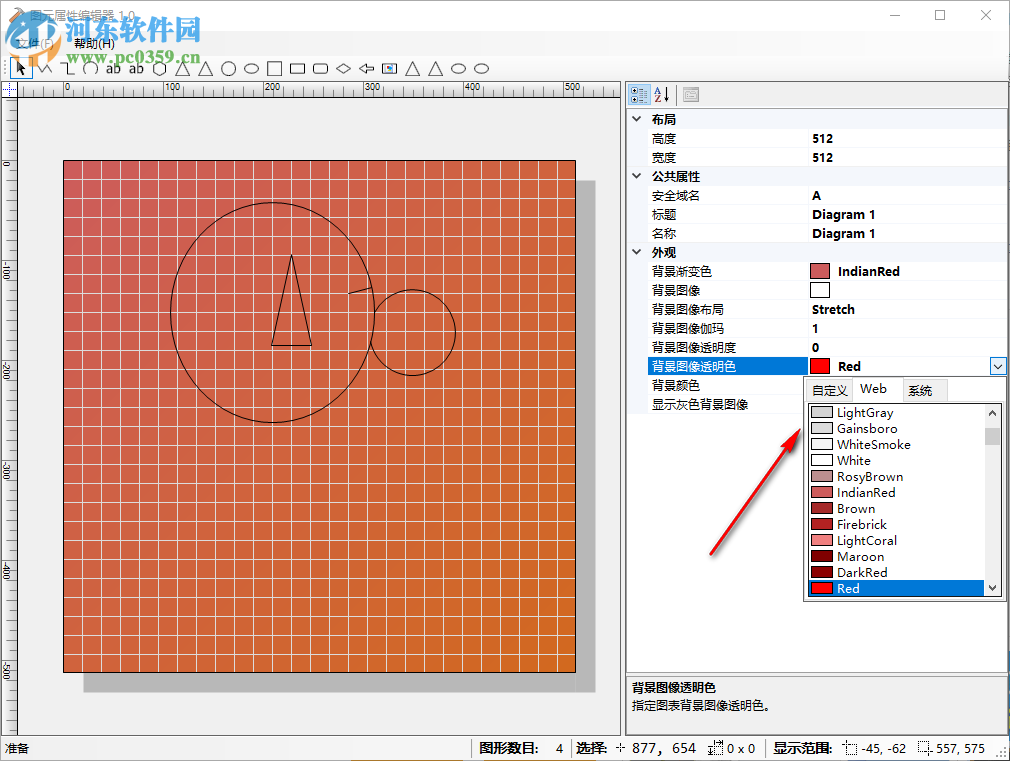Viewport: 1010px width, 761px height.
Task: Switch to the 系统 color tab
Action: point(923,389)
